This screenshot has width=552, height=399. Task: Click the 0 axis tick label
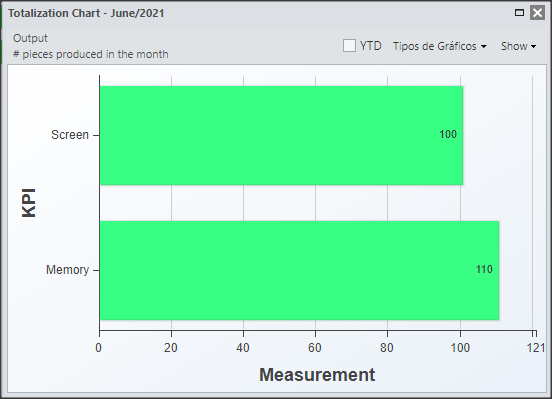click(99, 348)
